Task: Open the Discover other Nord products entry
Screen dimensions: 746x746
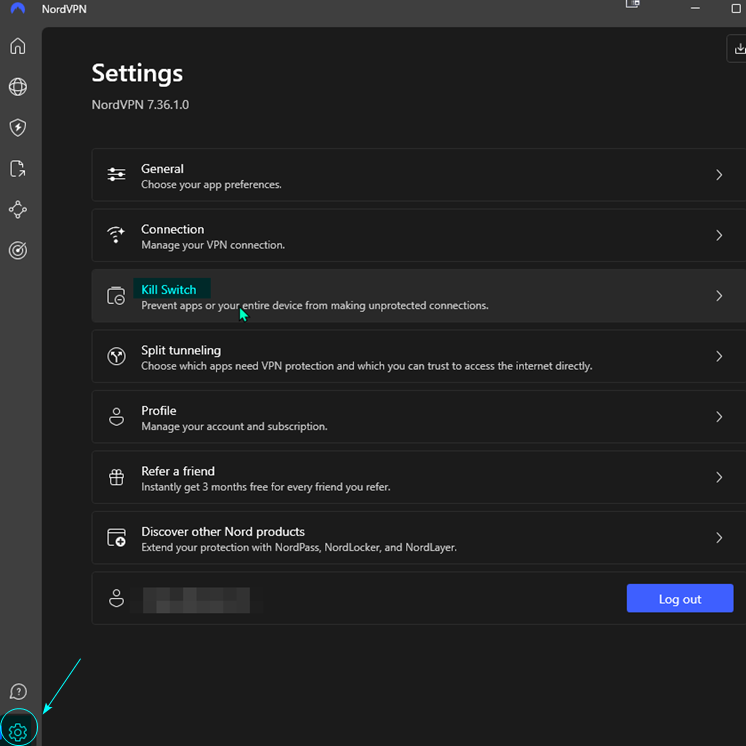Action: coord(419,538)
